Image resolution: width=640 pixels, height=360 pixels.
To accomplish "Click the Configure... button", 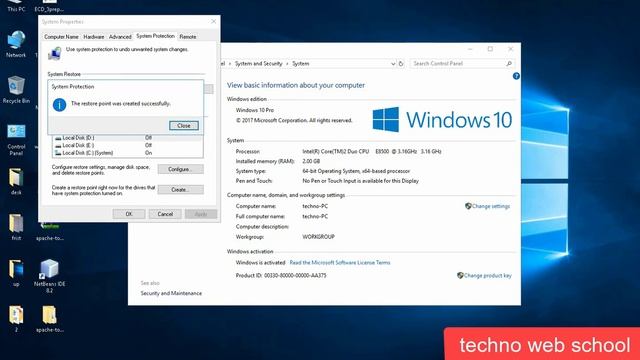I will (180, 169).
